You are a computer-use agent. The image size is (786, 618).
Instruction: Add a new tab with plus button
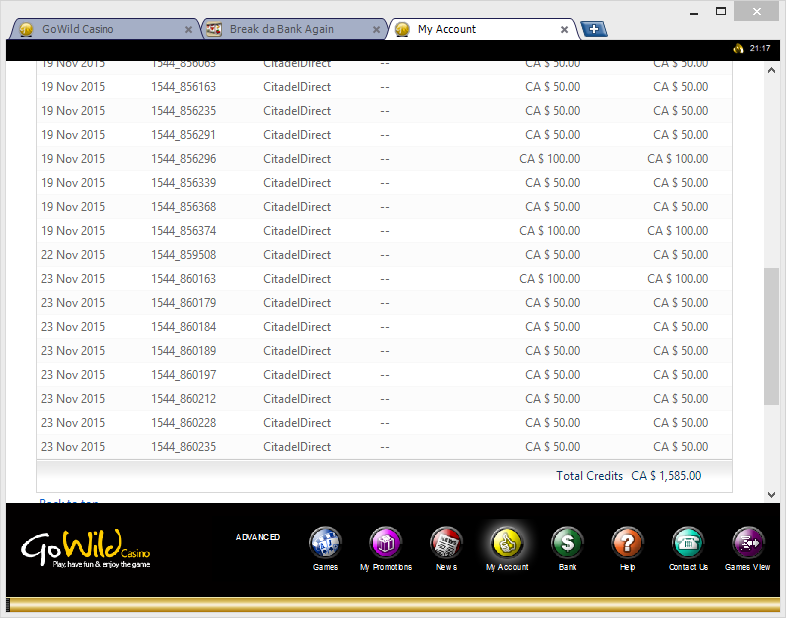[594, 29]
